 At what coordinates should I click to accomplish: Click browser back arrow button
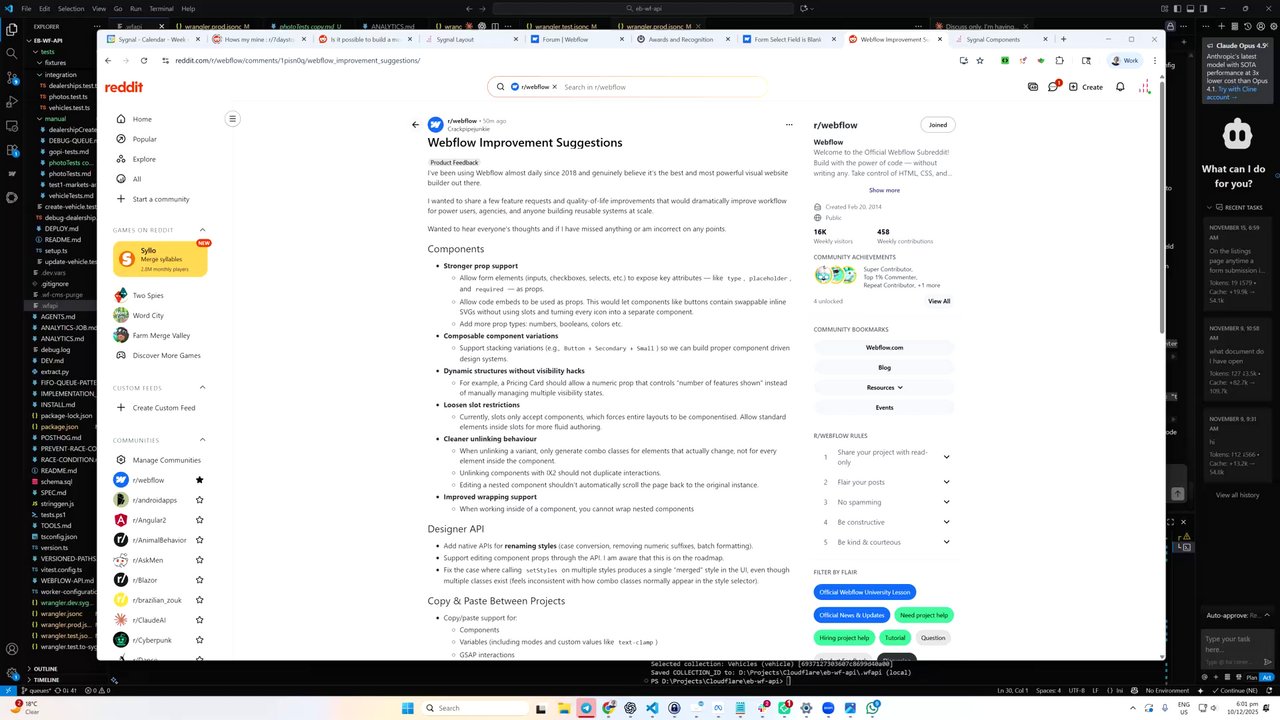click(x=108, y=60)
